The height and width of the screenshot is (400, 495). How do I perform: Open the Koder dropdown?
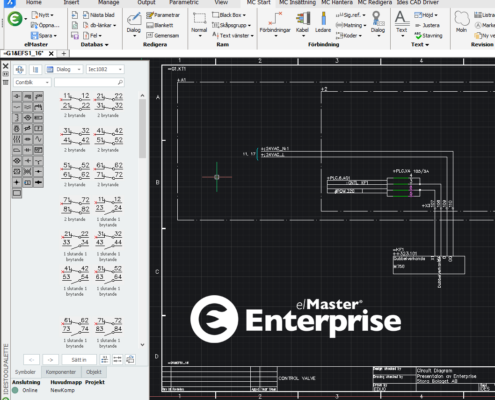click(349, 35)
